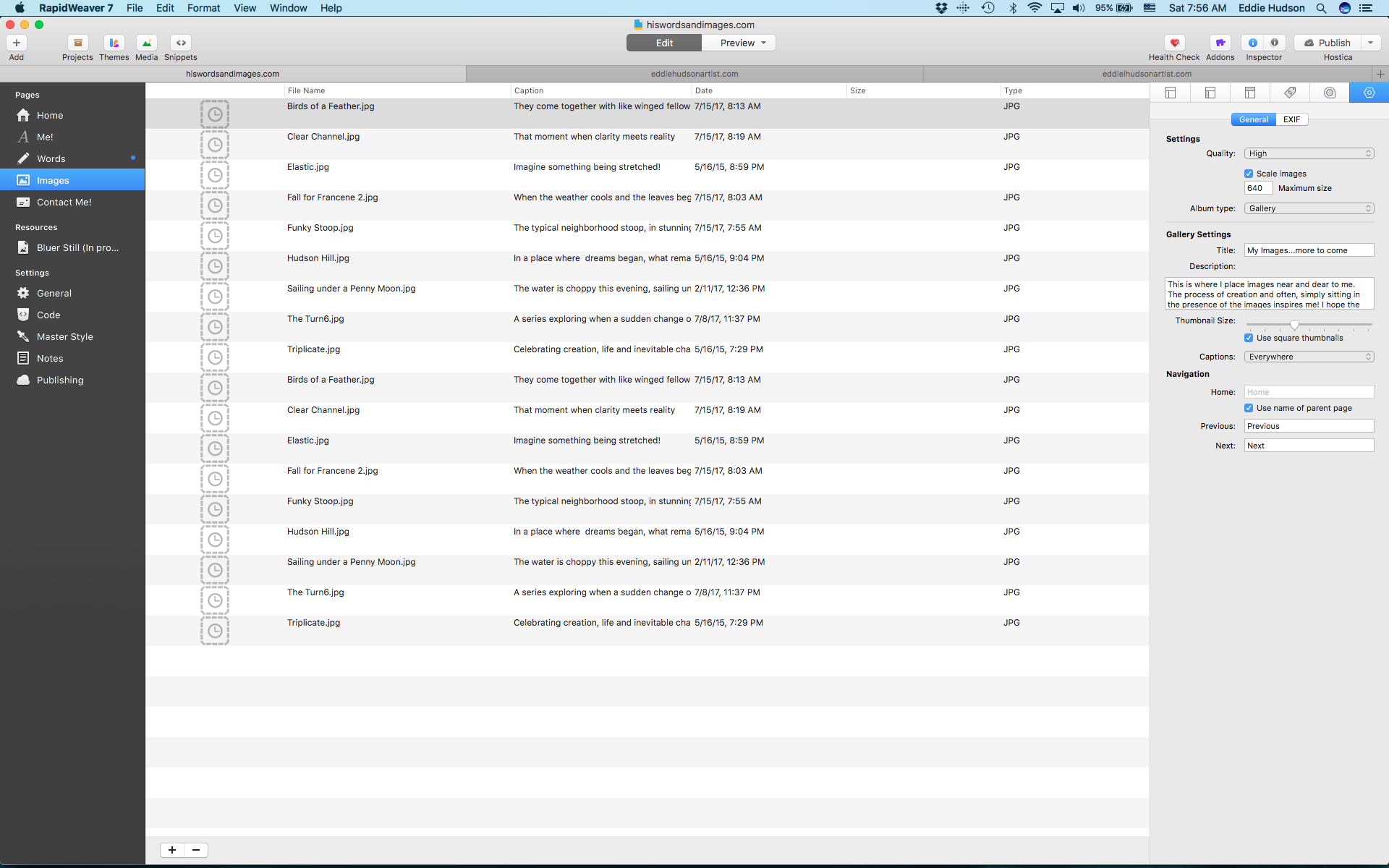Click the gallery Title input field

tap(1308, 250)
